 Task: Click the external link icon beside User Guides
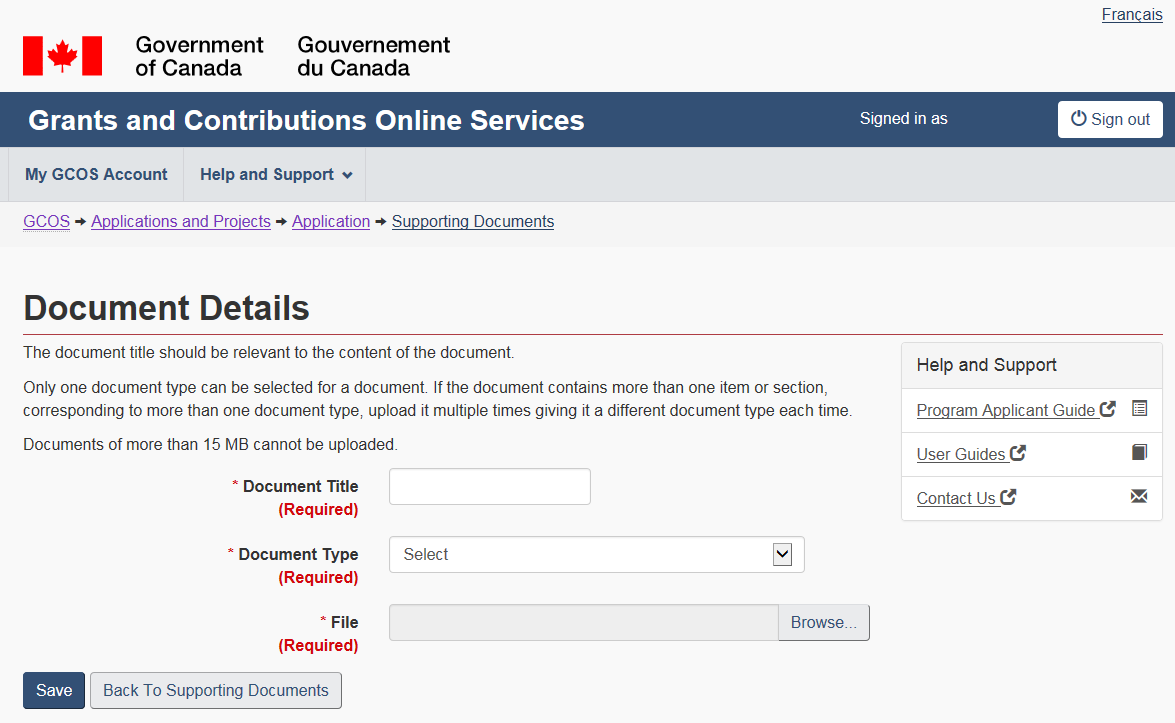tap(1018, 453)
